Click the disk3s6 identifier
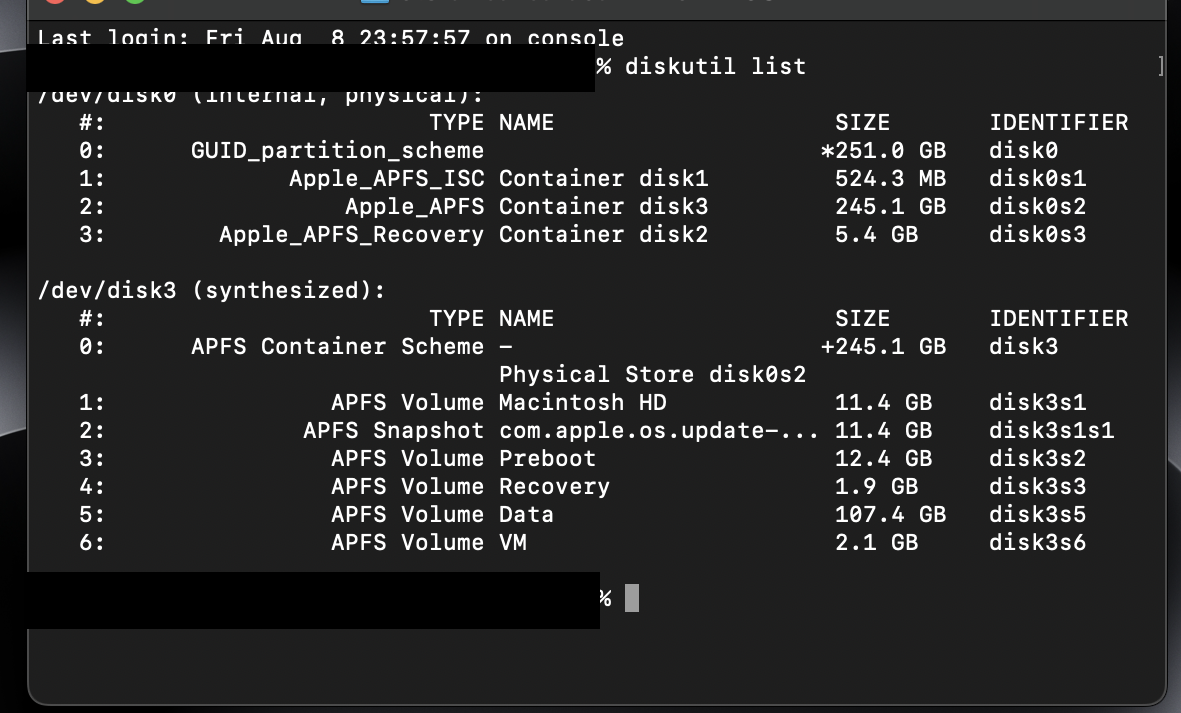Image resolution: width=1181 pixels, height=713 pixels. (x=1037, y=543)
